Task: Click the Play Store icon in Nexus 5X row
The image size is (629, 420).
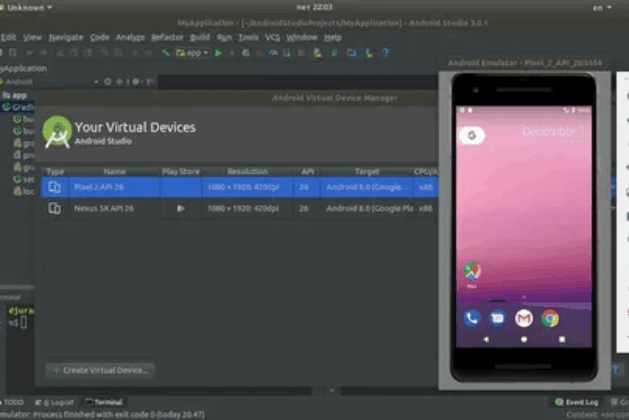Action: coord(181,208)
